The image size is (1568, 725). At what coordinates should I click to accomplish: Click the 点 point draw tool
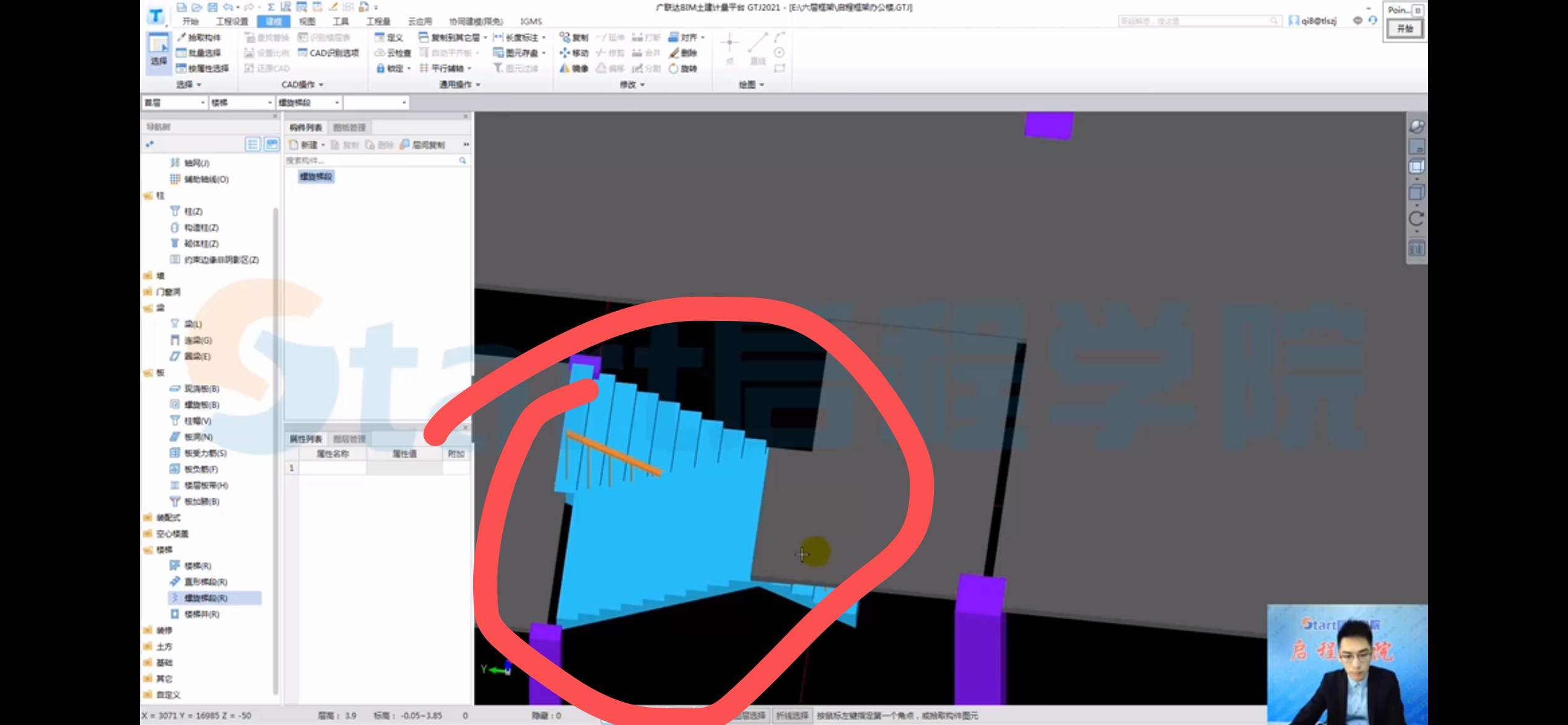pyautogui.click(x=730, y=50)
